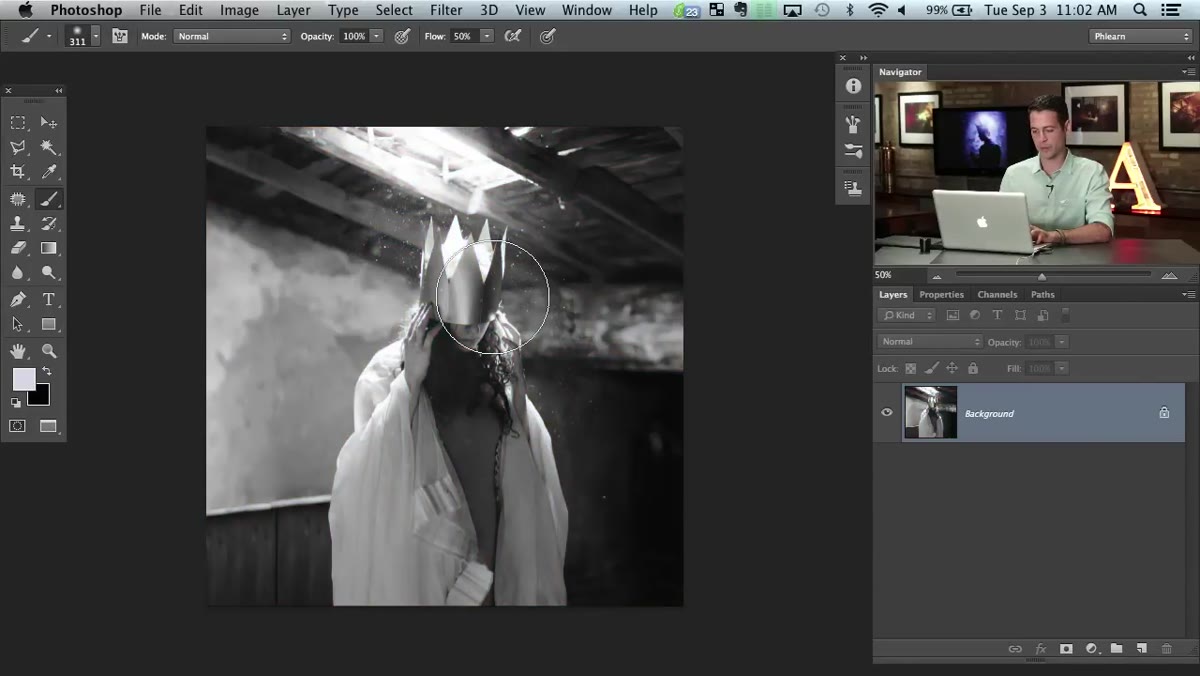Viewport: 1200px width, 676px height.
Task: Select the Gradient tool
Action: pos(48,248)
